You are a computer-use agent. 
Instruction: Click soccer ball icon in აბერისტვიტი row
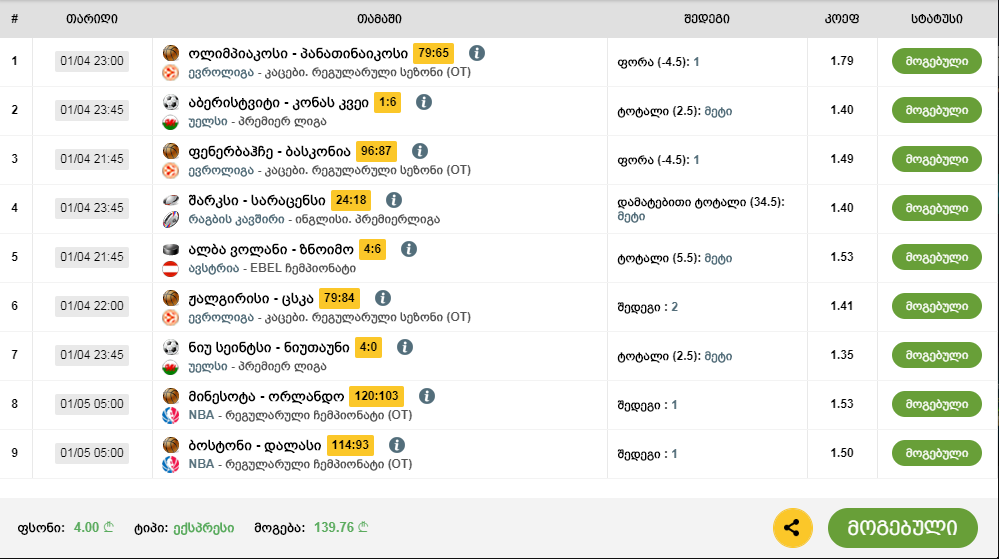tap(171, 102)
